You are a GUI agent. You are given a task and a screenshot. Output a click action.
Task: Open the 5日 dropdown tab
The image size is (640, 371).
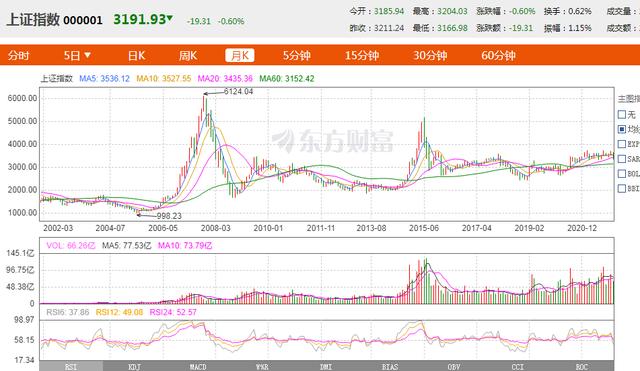(77, 56)
